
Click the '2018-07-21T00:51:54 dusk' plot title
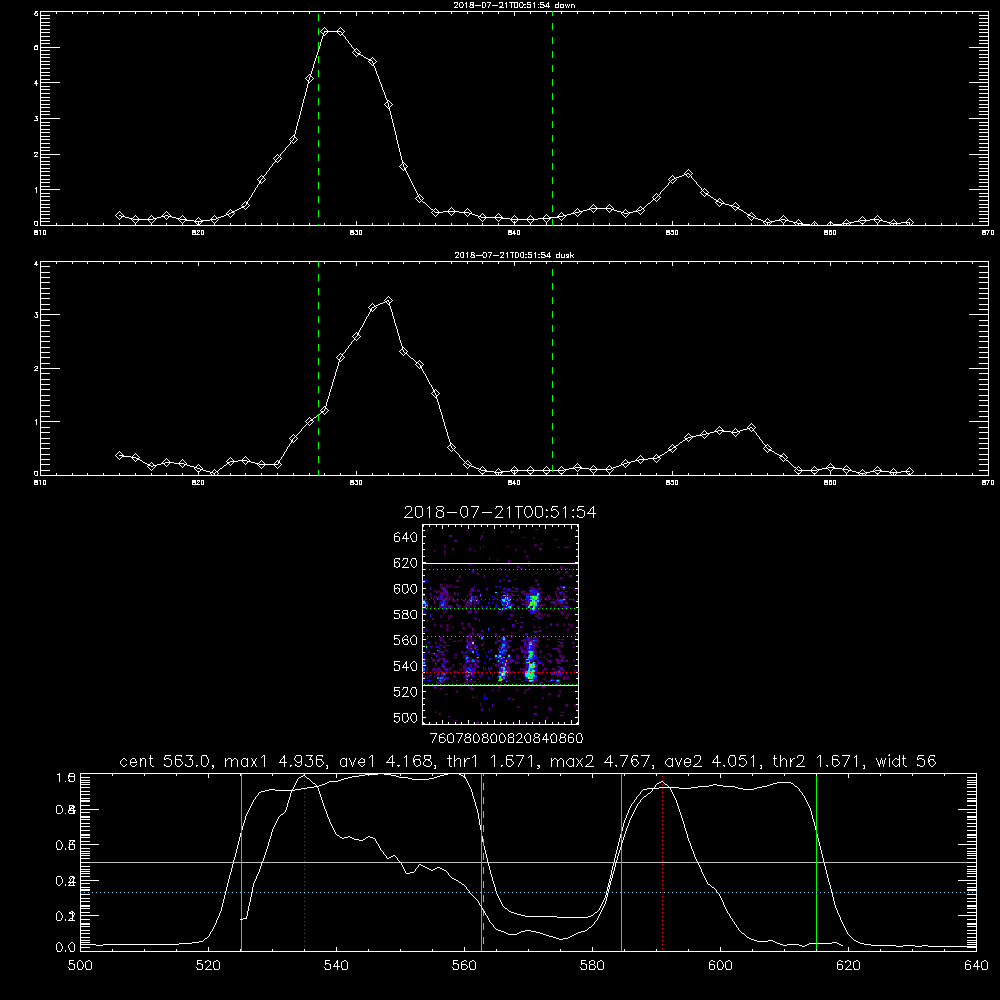pyautogui.click(x=514, y=255)
